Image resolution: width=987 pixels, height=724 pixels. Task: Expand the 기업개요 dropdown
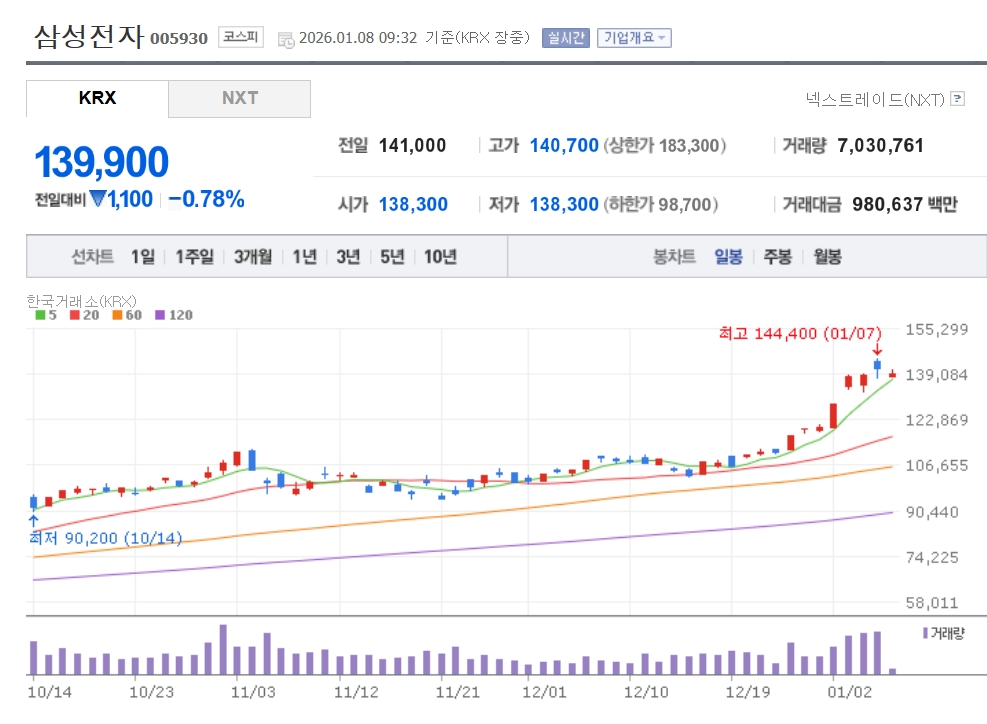634,38
